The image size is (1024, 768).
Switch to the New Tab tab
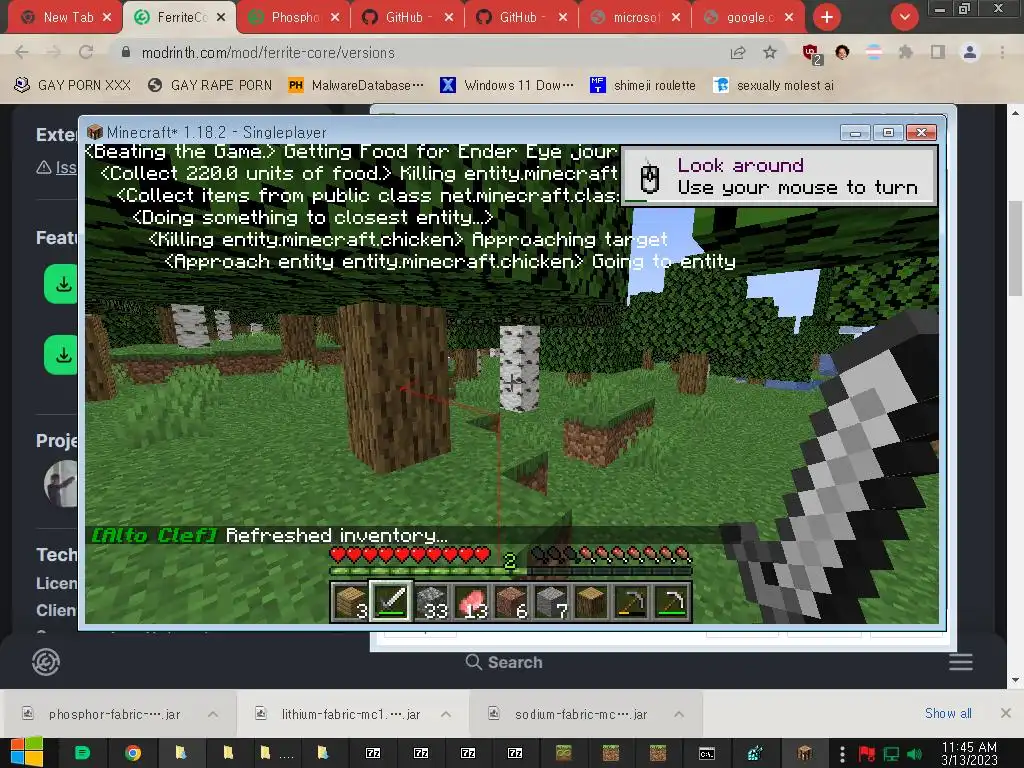[x=68, y=17]
